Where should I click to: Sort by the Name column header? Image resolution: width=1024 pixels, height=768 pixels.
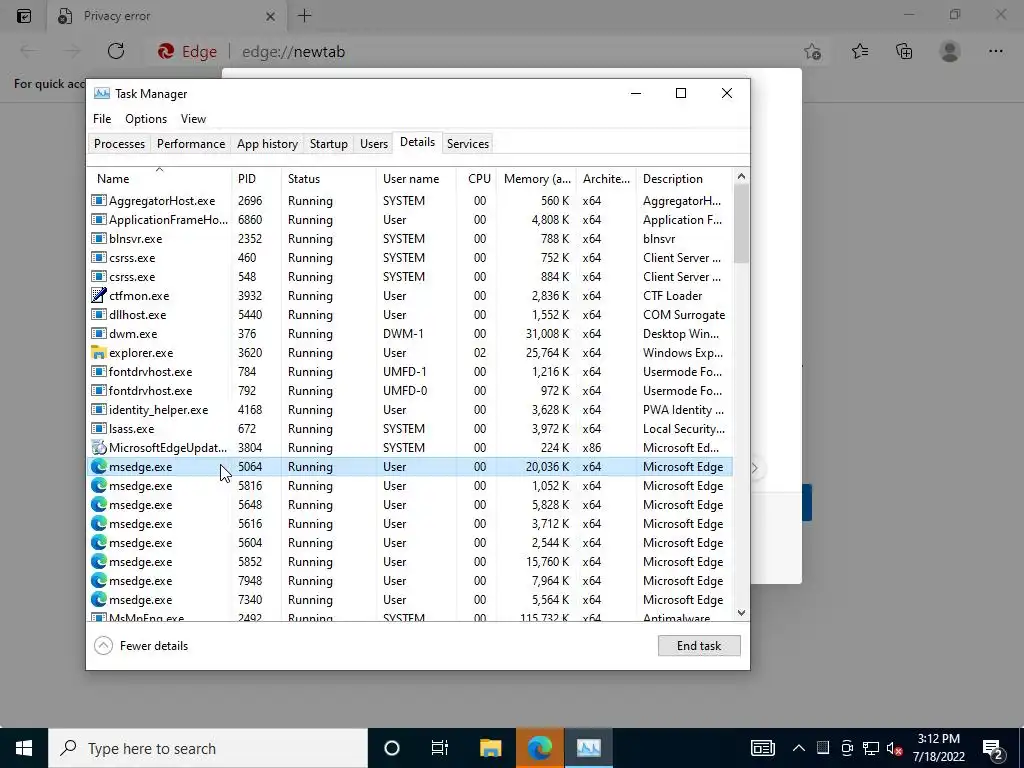[159, 179]
